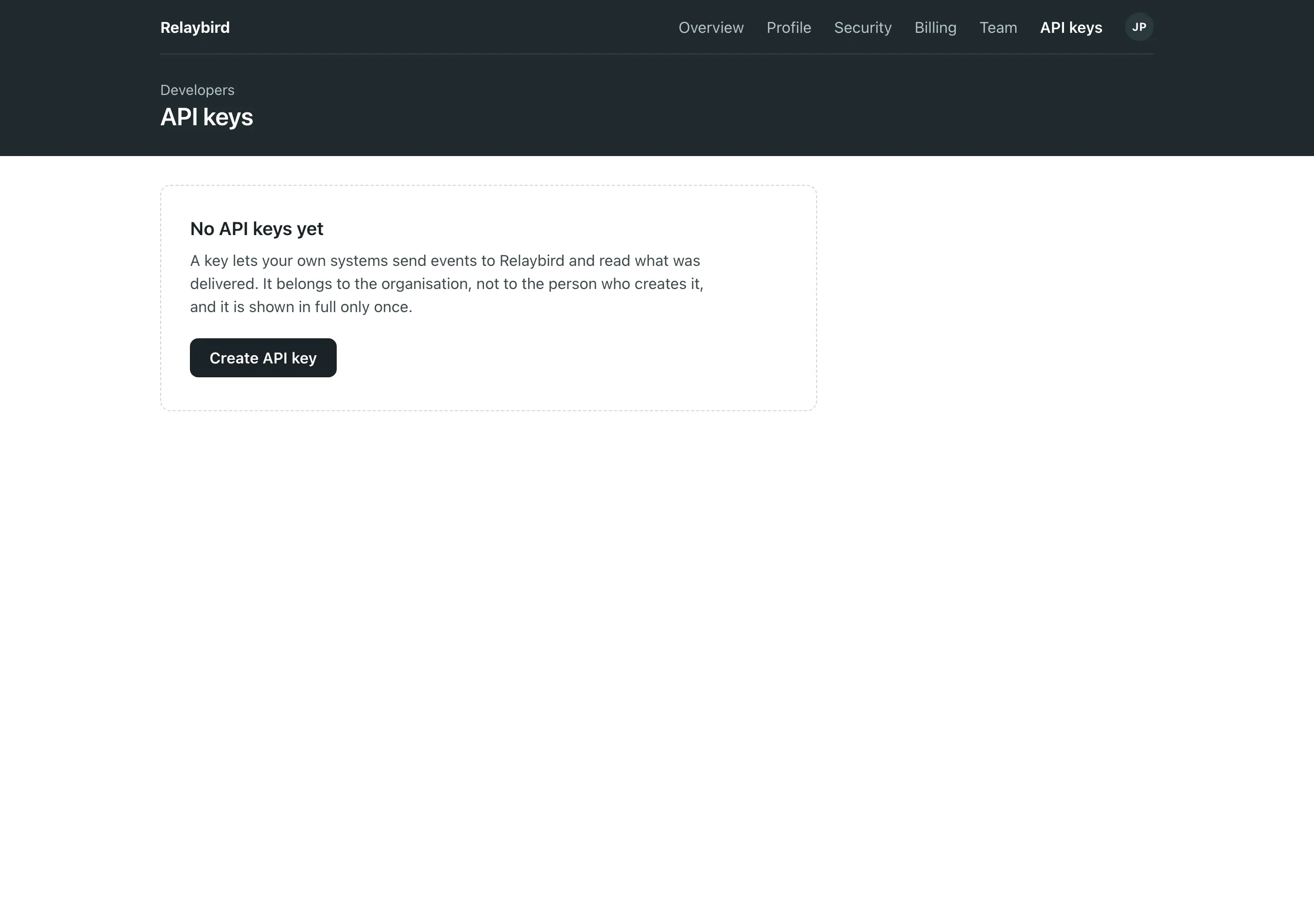Open the JP user avatar menu
The height and width of the screenshot is (924, 1314).
pos(1139,27)
